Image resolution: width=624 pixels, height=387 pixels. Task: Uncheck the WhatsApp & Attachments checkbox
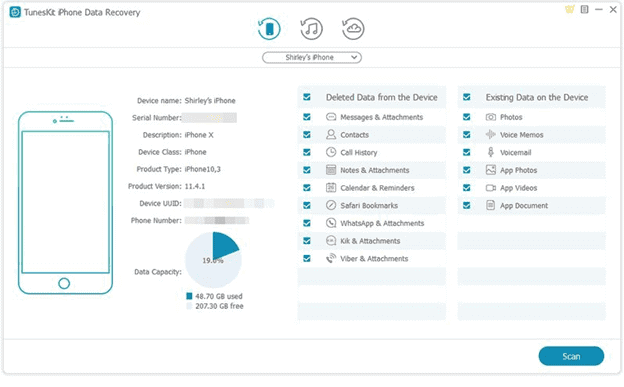307,223
